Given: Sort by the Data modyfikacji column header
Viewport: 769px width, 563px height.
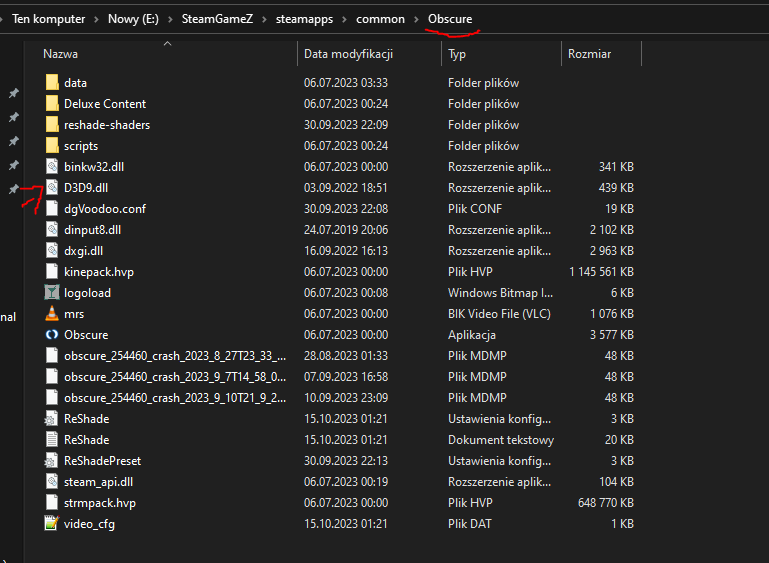Looking at the screenshot, I should point(348,54).
